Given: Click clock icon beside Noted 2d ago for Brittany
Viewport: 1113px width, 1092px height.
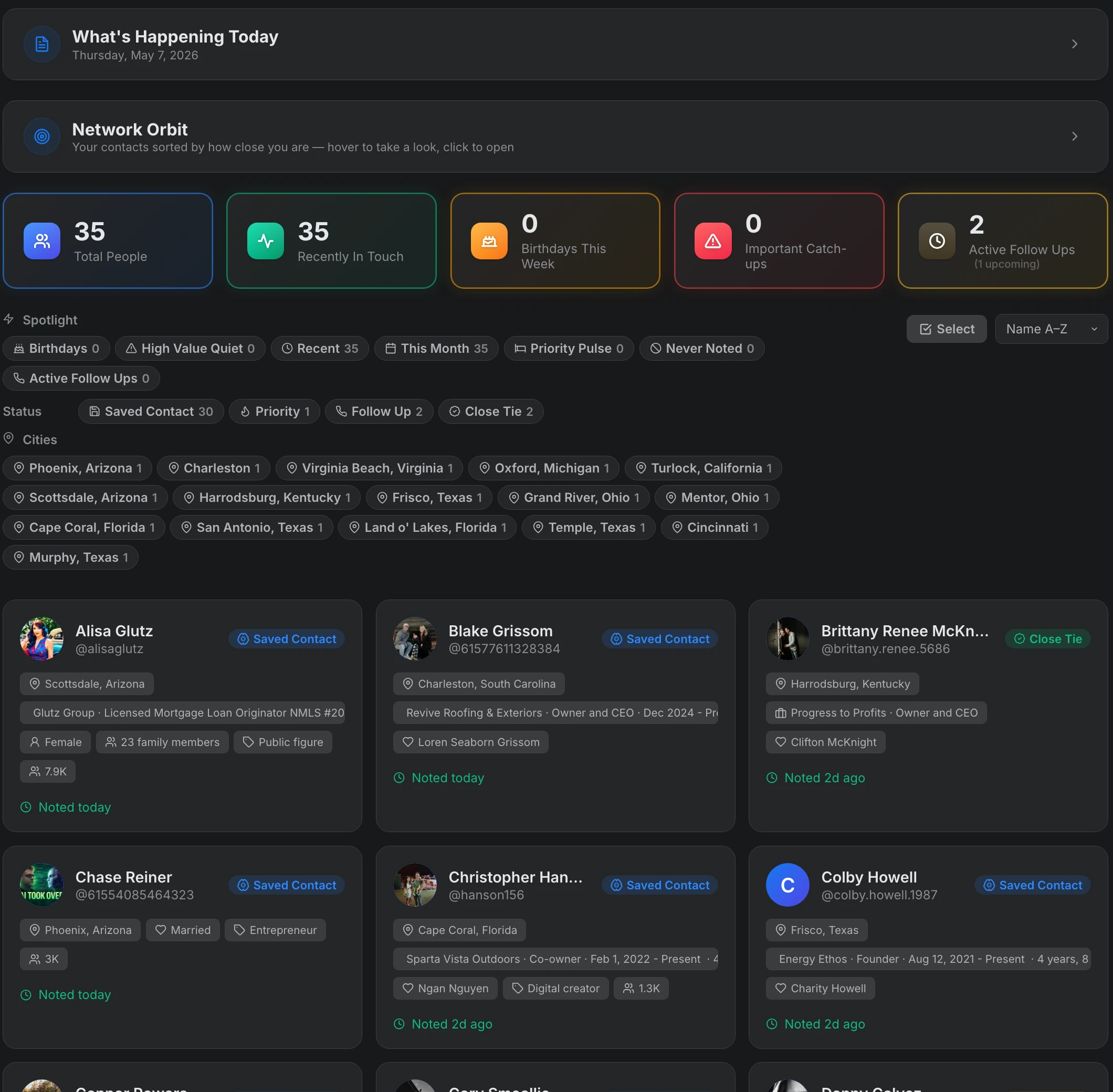Looking at the screenshot, I should pos(772,778).
